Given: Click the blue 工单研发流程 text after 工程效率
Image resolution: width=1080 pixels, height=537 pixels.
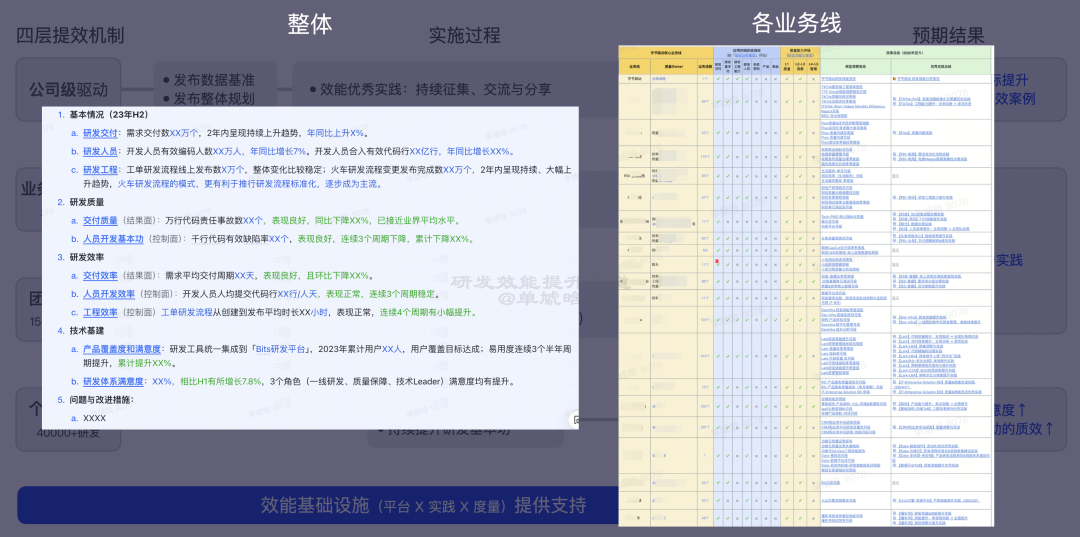Looking at the screenshot, I should coord(186,313).
